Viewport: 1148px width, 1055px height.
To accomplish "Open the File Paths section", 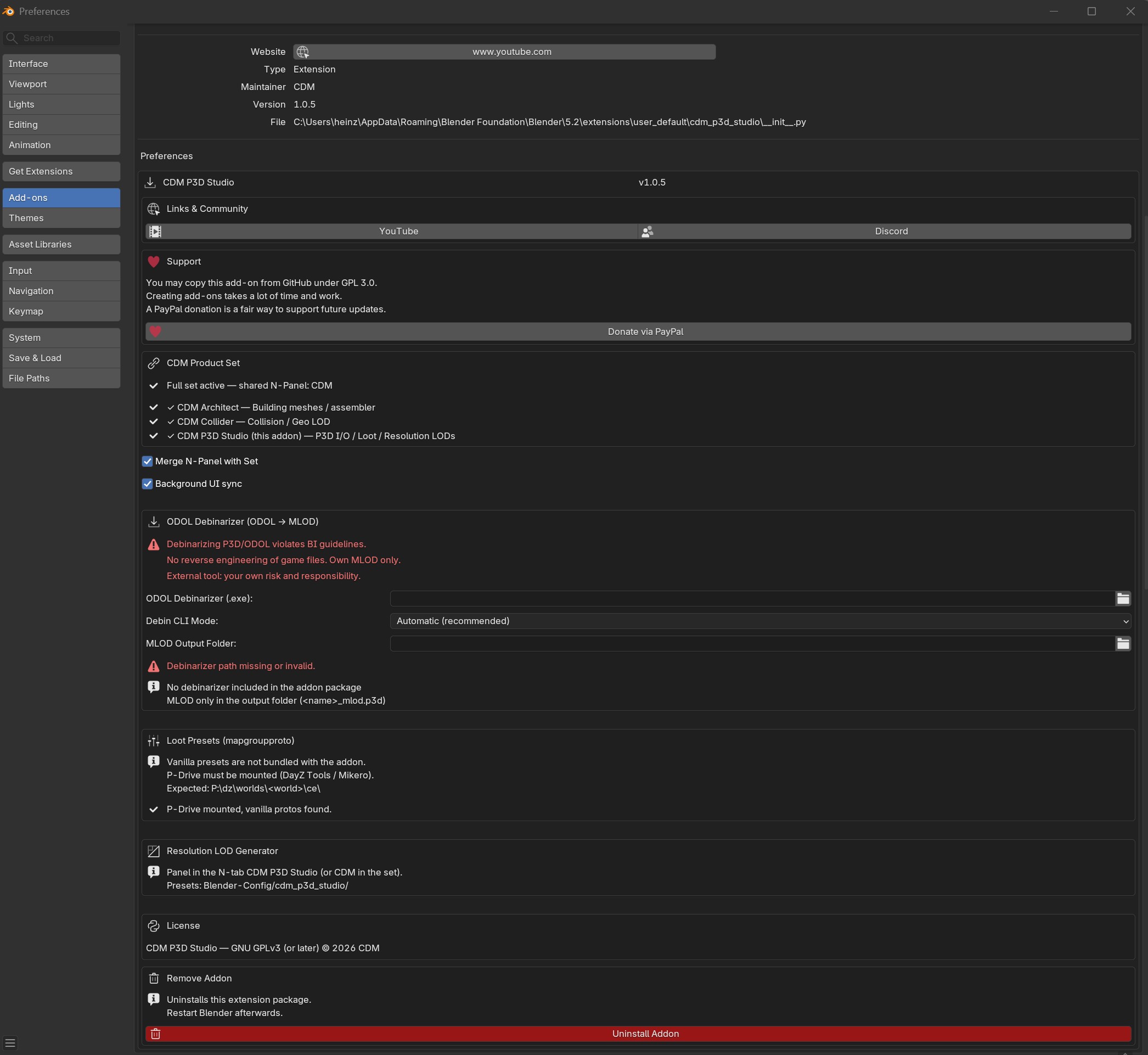I will [x=61, y=378].
